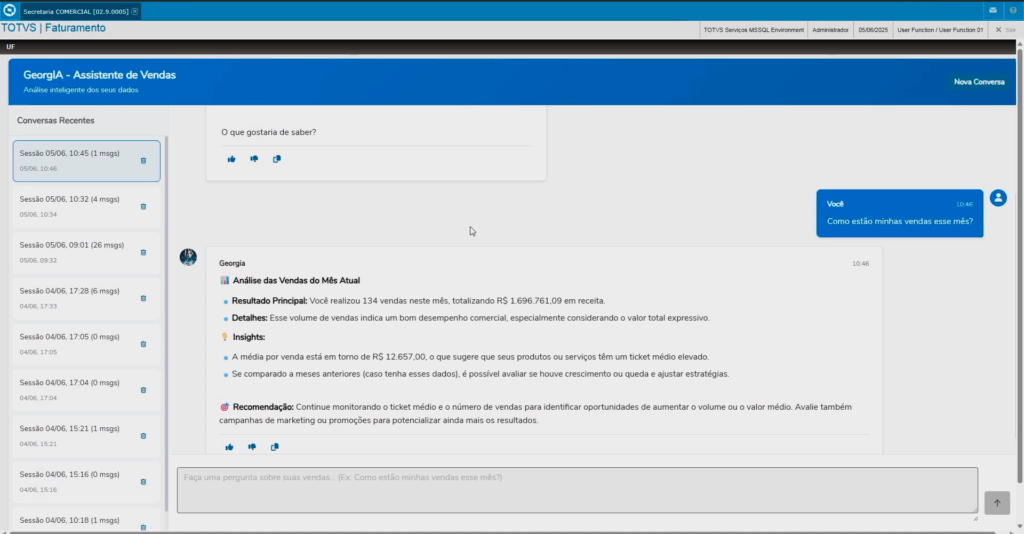Viewport: 1024px width, 534px height.
Task: Click the 05/06/2025 date label
Action: pos(873,30)
